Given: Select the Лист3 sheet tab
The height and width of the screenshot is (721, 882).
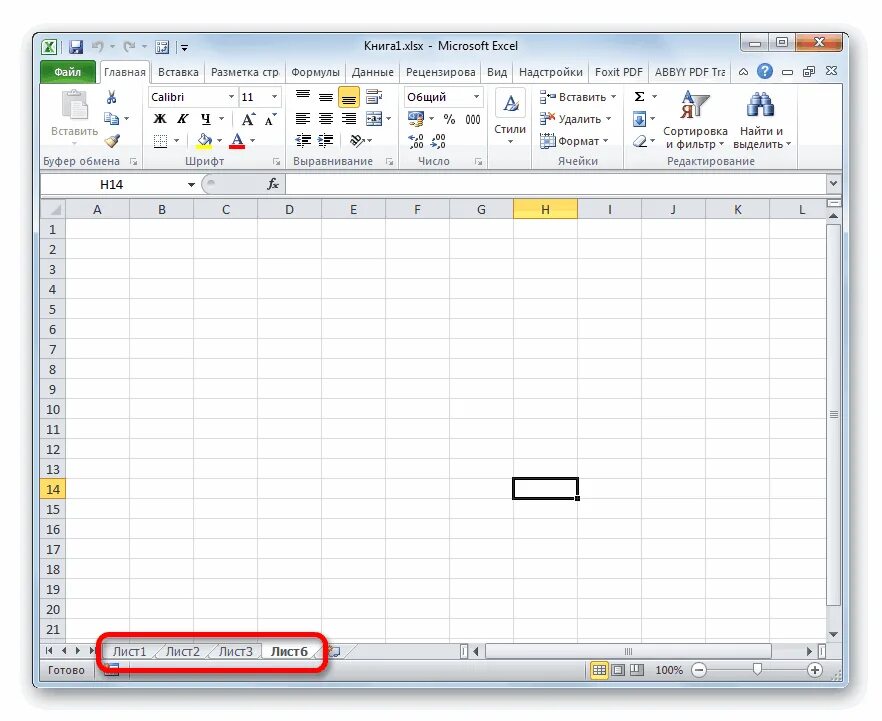Looking at the screenshot, I should [235, 651].
